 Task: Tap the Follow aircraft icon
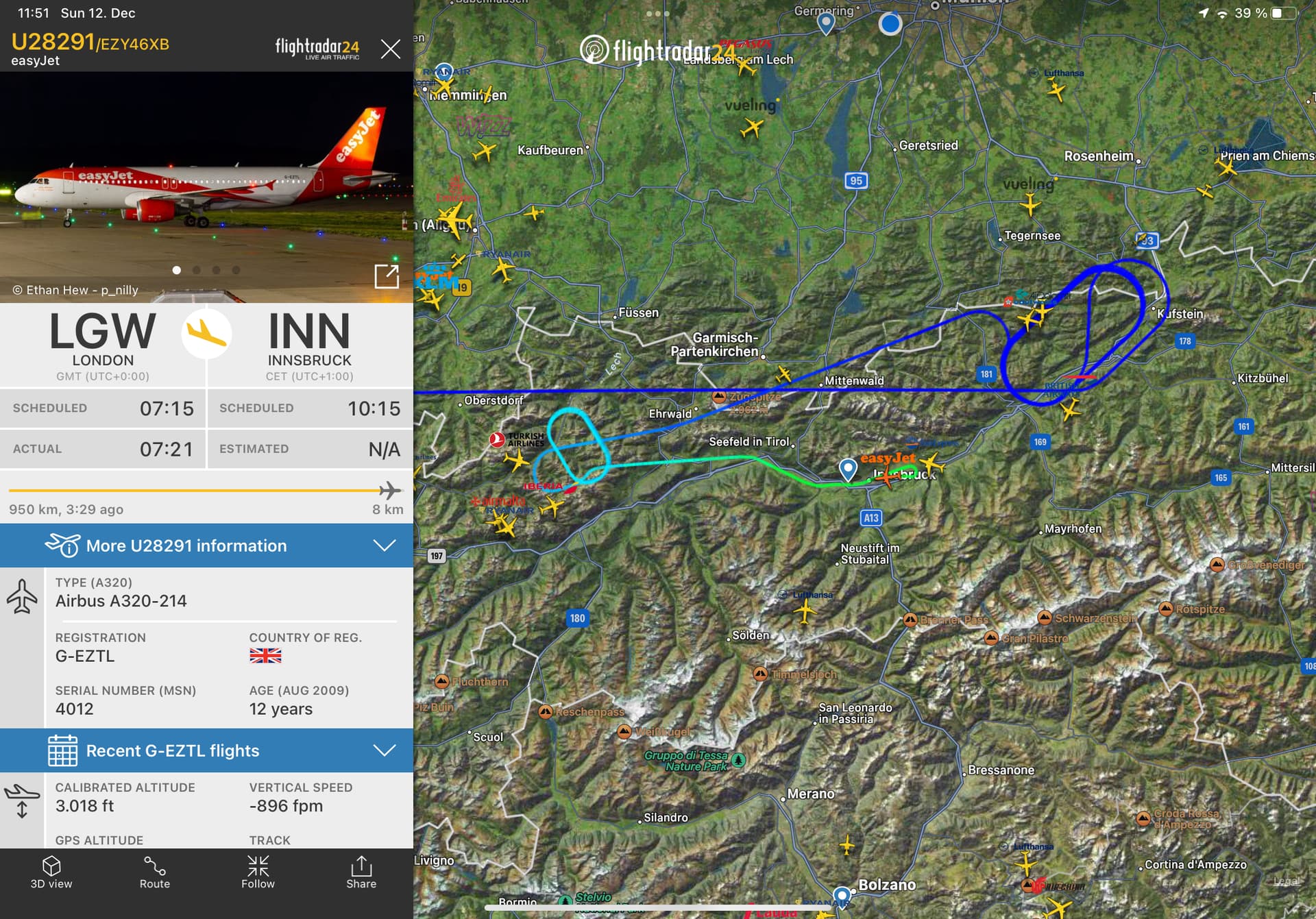tap(258, 872)
